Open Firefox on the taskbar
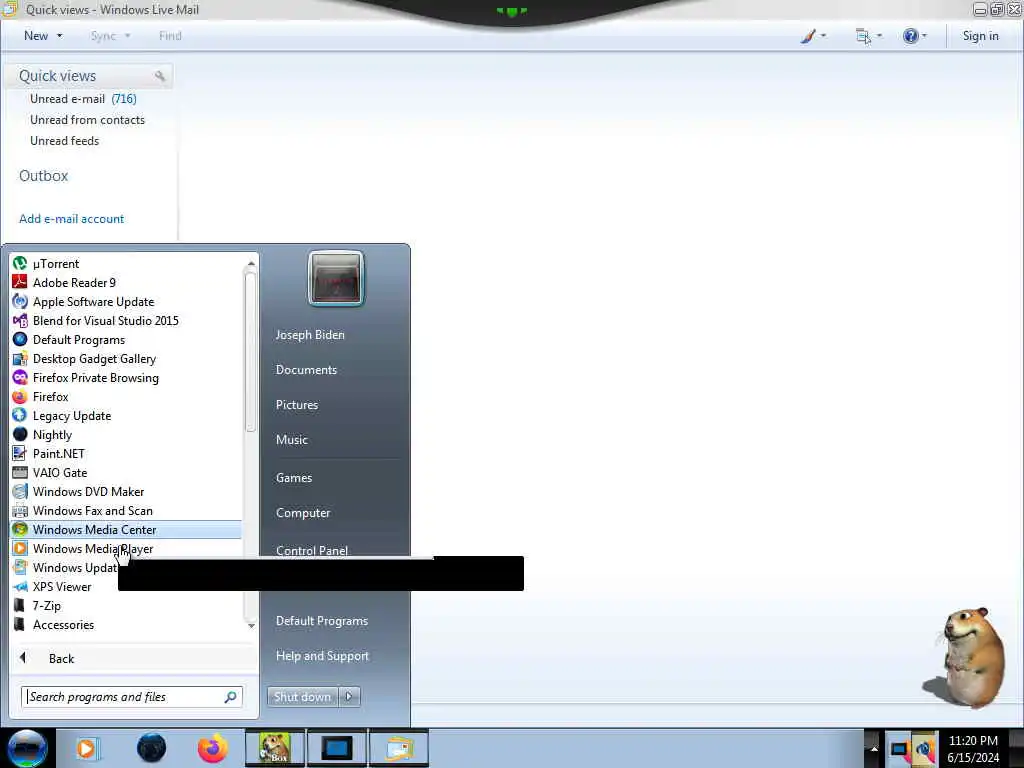 coord(213,748)
